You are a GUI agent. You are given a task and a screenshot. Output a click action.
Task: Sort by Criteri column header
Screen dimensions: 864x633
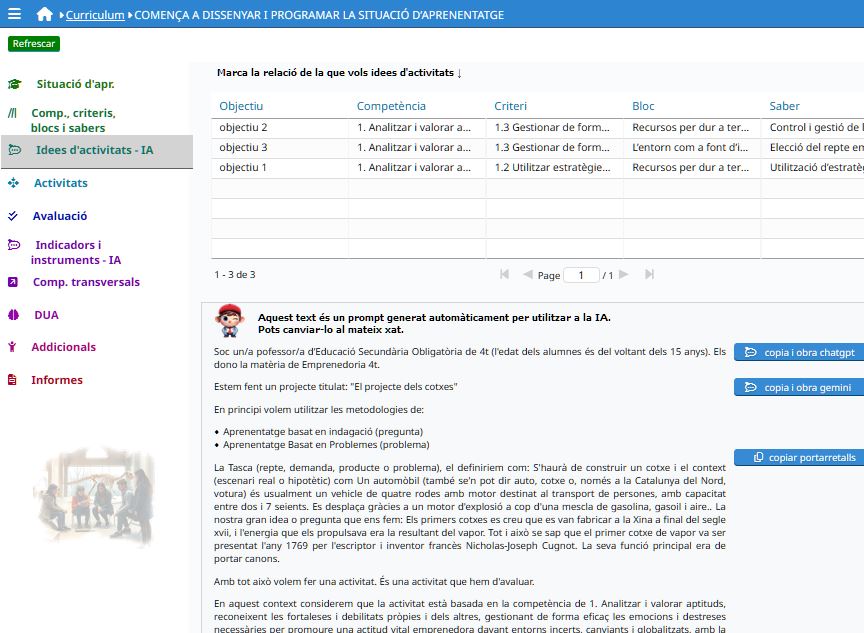pyautogui.click(x=510, y=106)
